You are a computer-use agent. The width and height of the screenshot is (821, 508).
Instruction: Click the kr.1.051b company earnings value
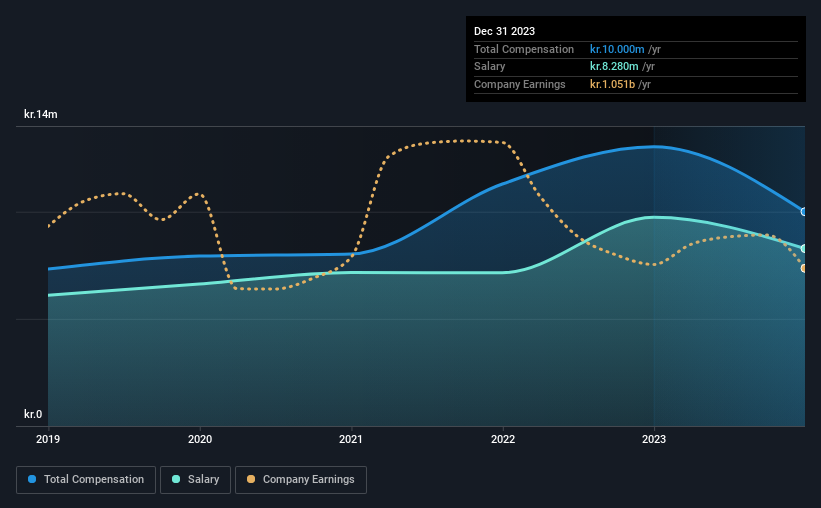click(612, 84)
